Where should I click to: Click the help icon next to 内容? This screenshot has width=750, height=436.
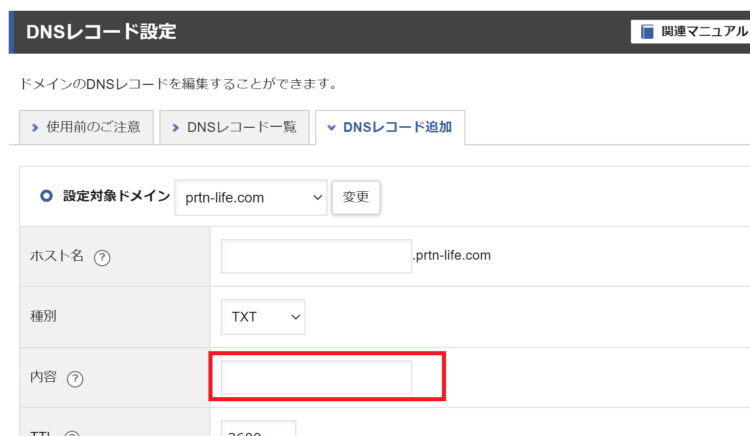tap(75, 379)
